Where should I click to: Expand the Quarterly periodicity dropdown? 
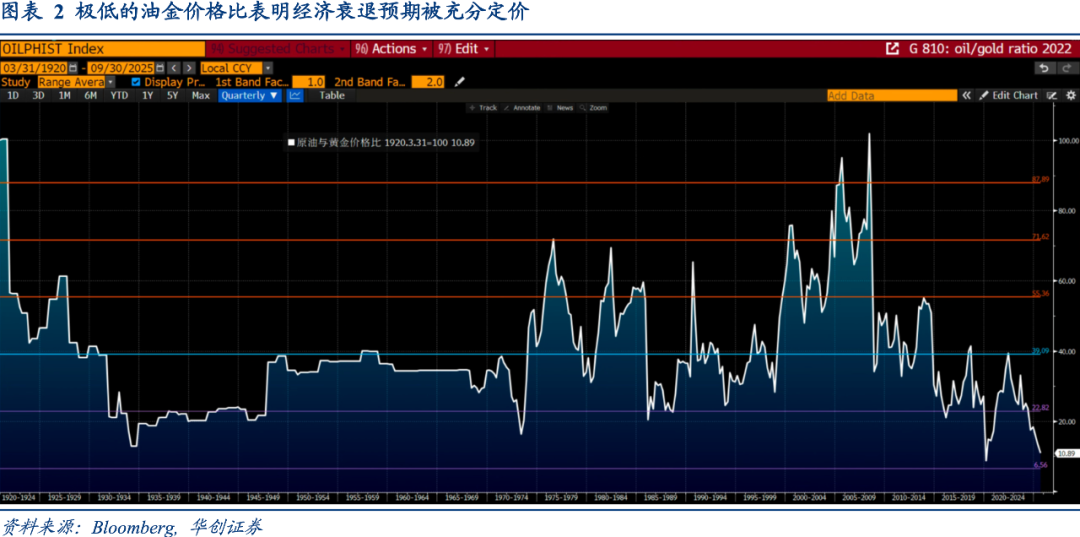point(250,96)
